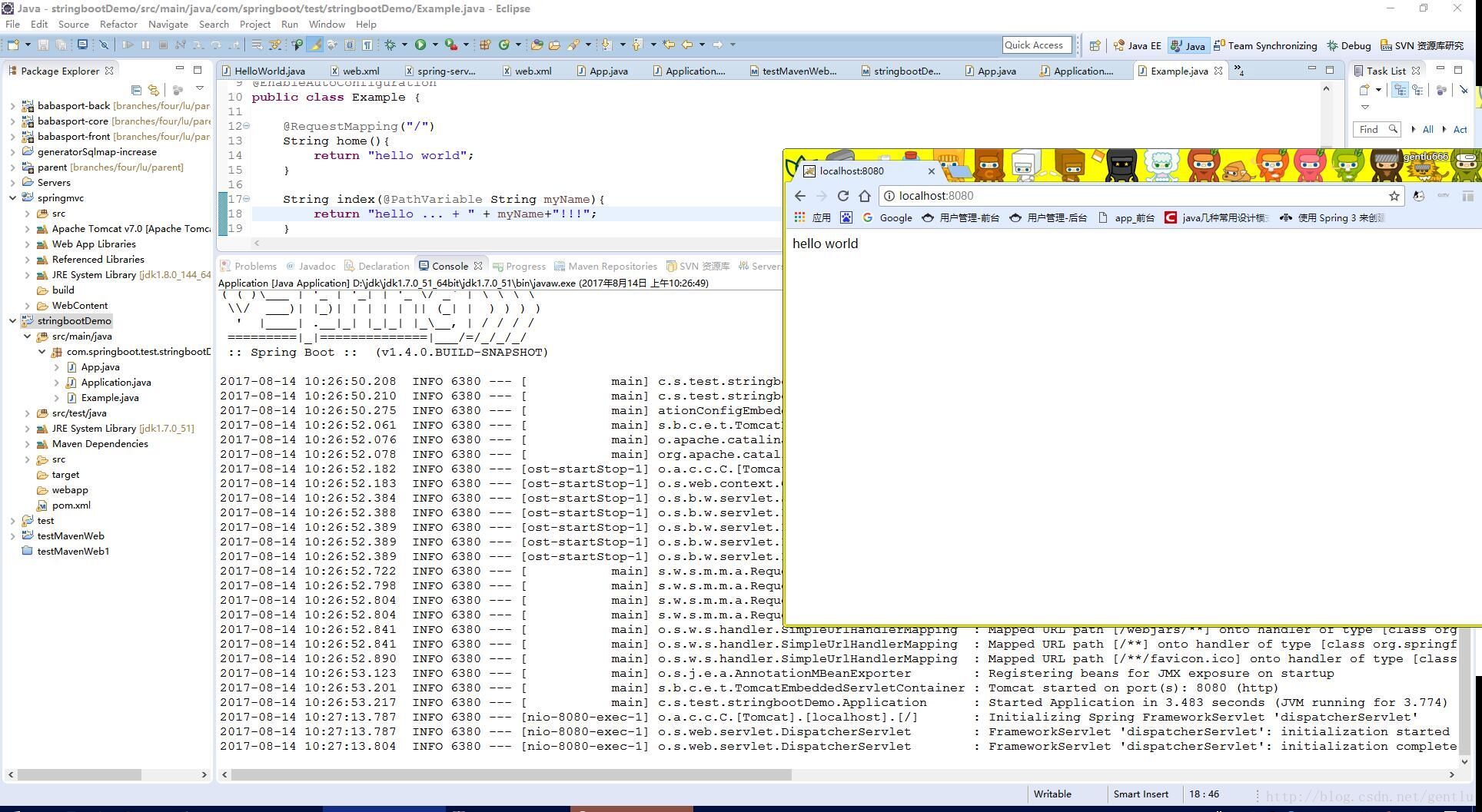Switch to Java EE perspective

1137,45
